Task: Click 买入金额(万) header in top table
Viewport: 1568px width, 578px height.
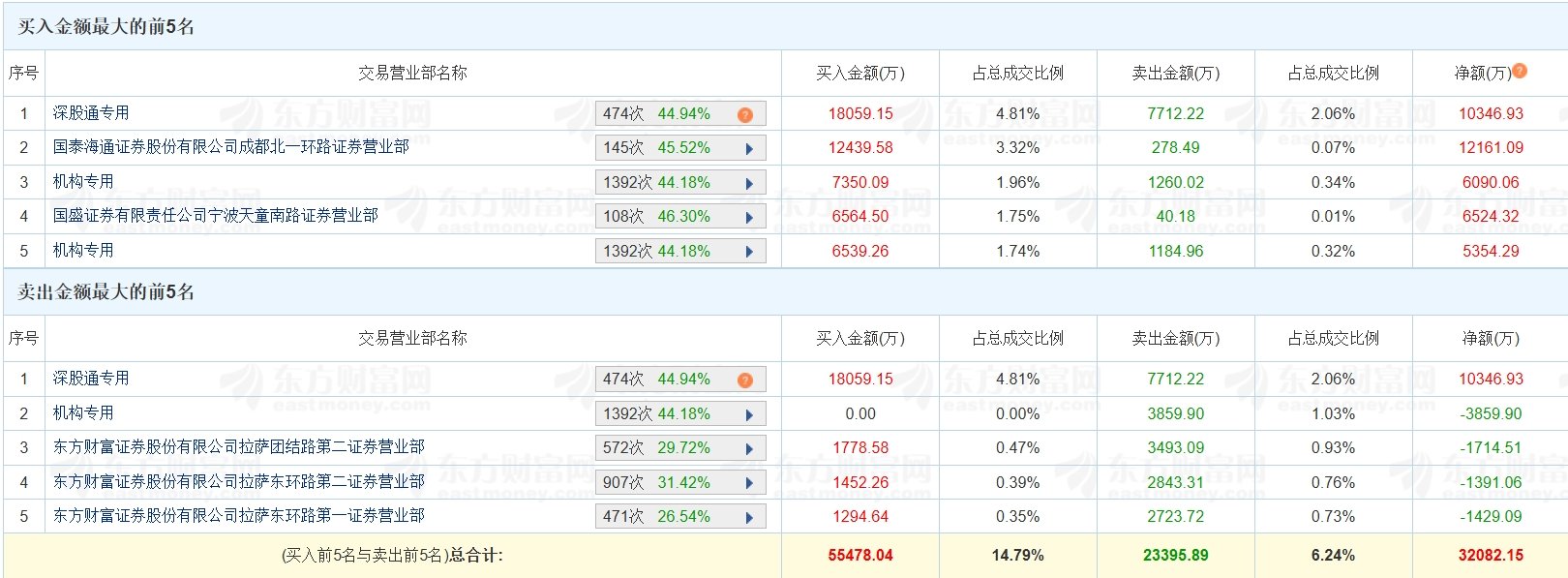Action: (x=860, y=74)
